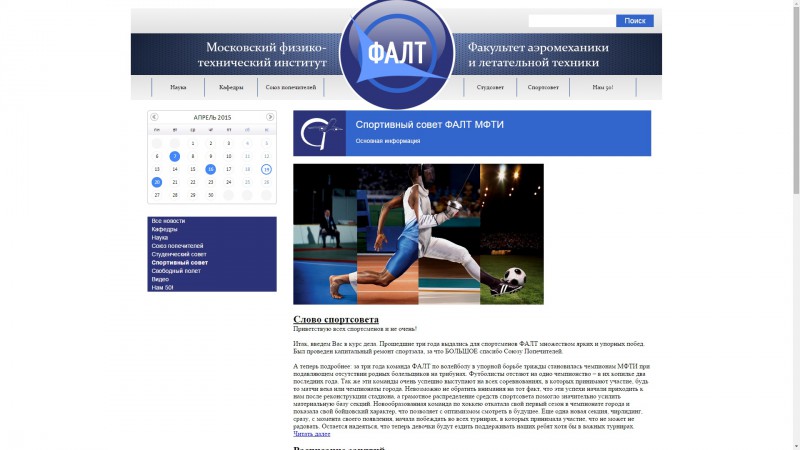Click the АПРЕЛЬ 2015 calendar title
Screen dimensions: 800x450
[212, 117]
